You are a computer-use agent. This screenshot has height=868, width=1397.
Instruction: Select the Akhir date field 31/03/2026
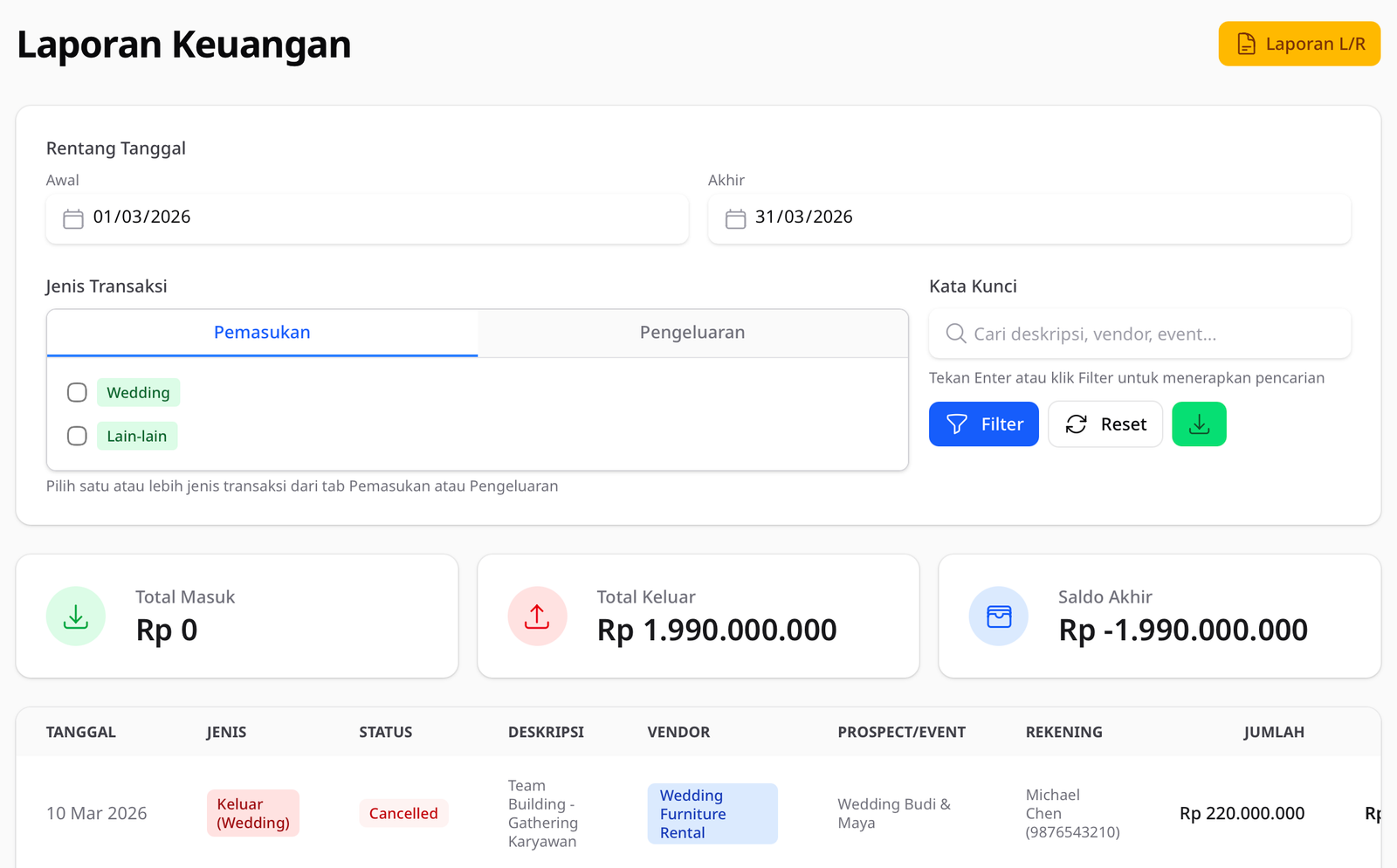pos(1029,218)
